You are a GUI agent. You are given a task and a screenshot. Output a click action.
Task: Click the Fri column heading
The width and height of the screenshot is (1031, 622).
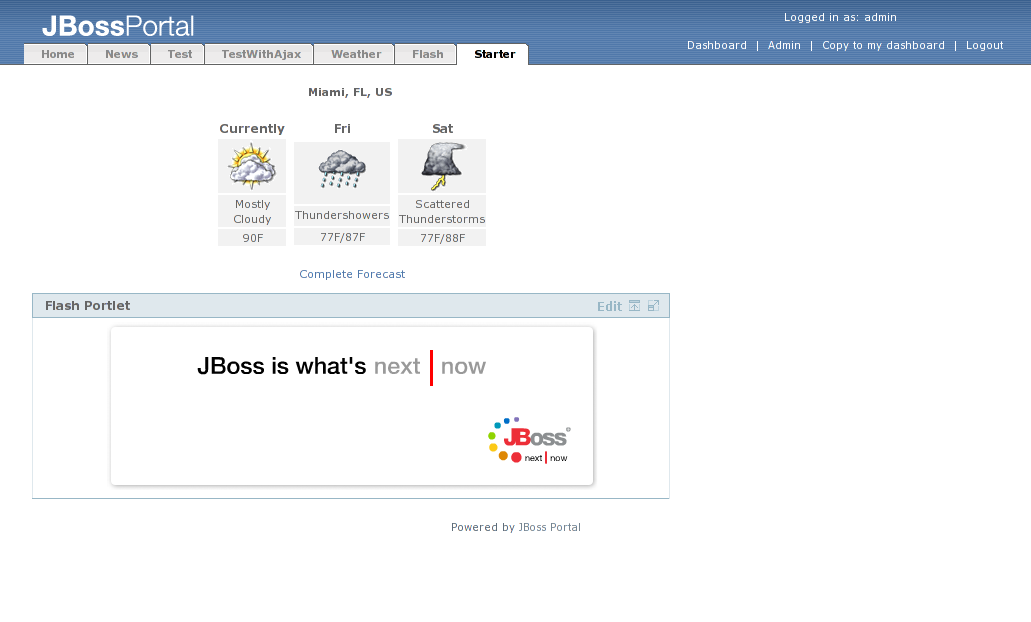coord(342,129)
